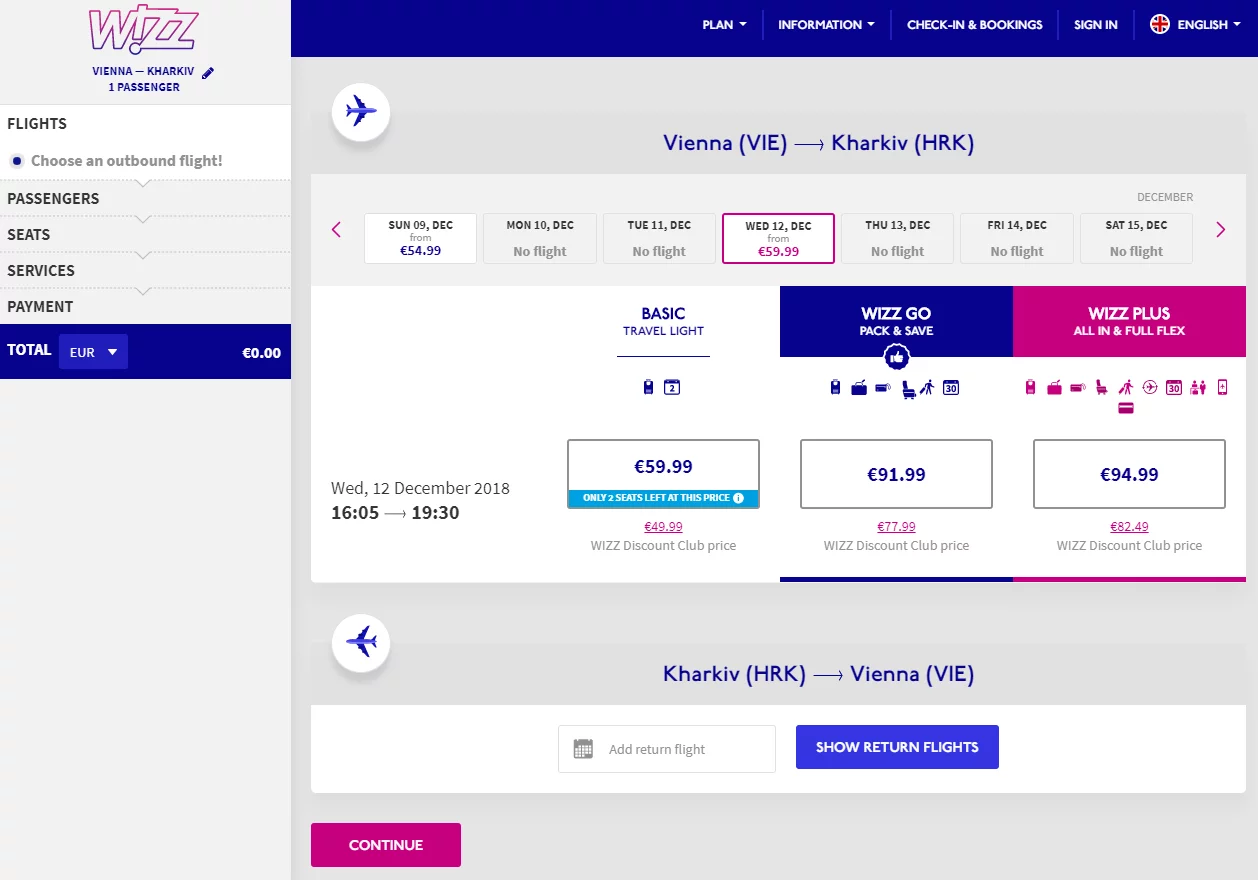Click the pink carry-on bag icon under WIZZ PLUS
The width and height of the screenshot is (1258, 880).
[1030, 387]
